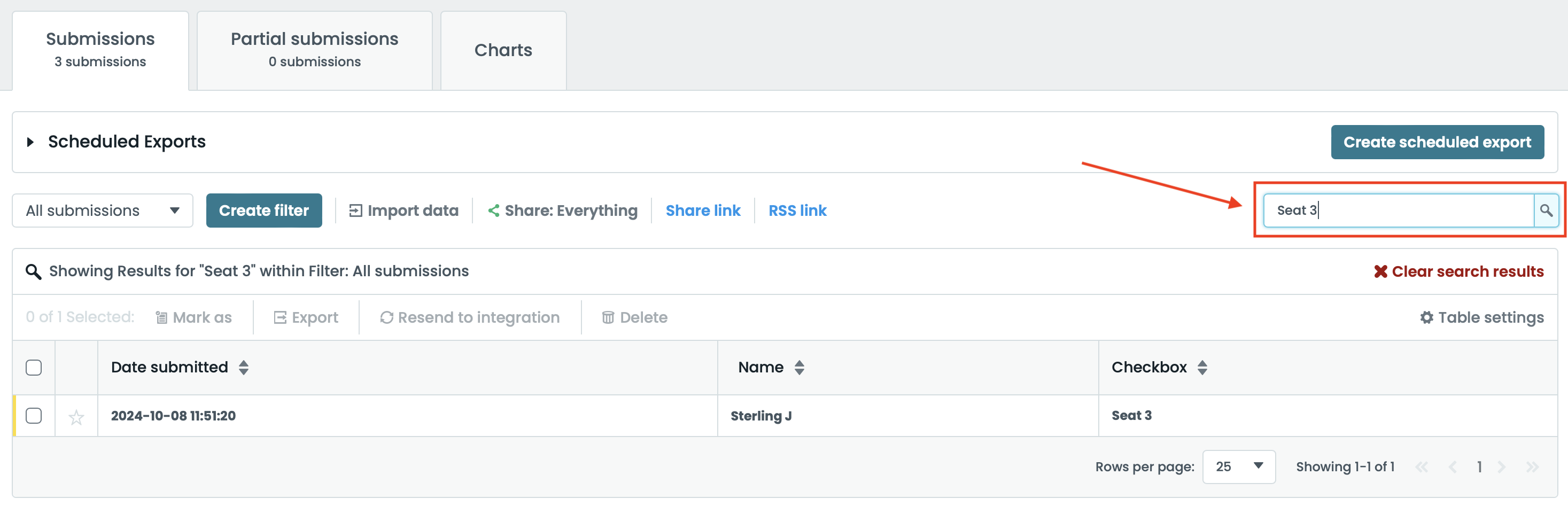Sort by Name column arrows
The image size is (1568, 514).
[799, 368]
